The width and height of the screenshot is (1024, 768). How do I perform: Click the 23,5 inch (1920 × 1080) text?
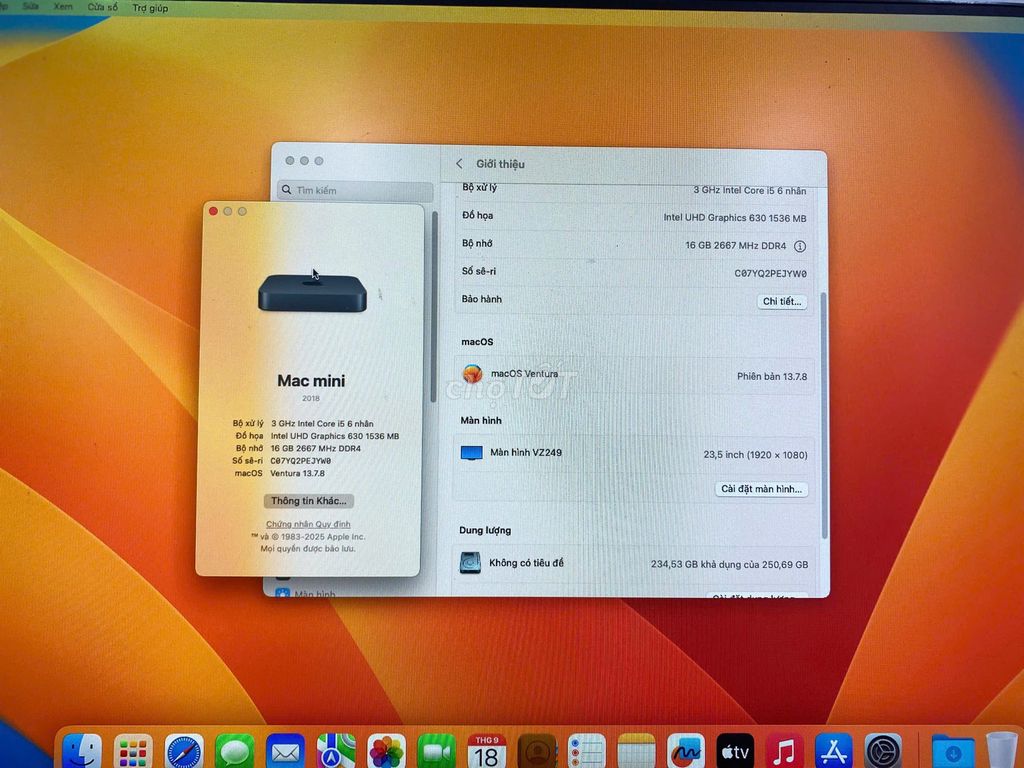[755, 455]
